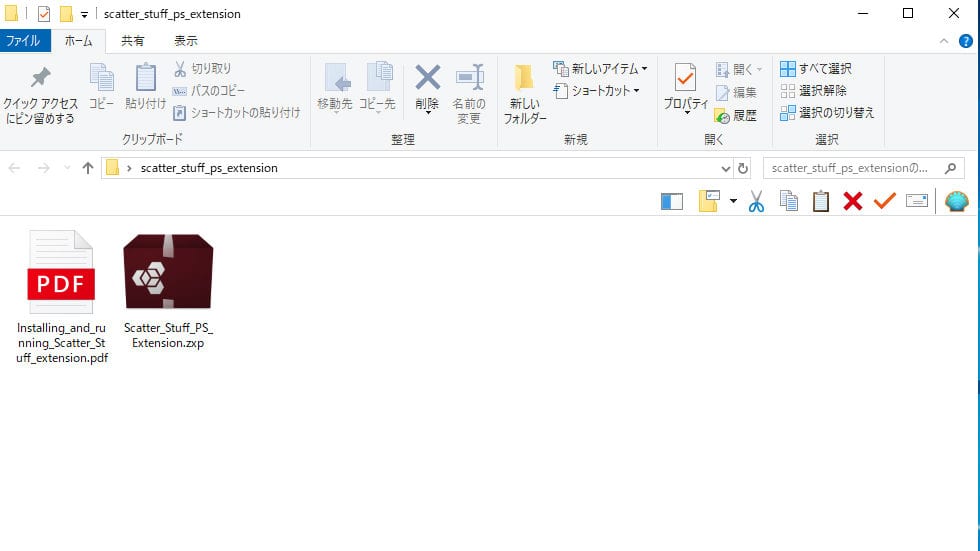
Task: Click the ribbon Open (開く) button
Action: tap(739, 69)
